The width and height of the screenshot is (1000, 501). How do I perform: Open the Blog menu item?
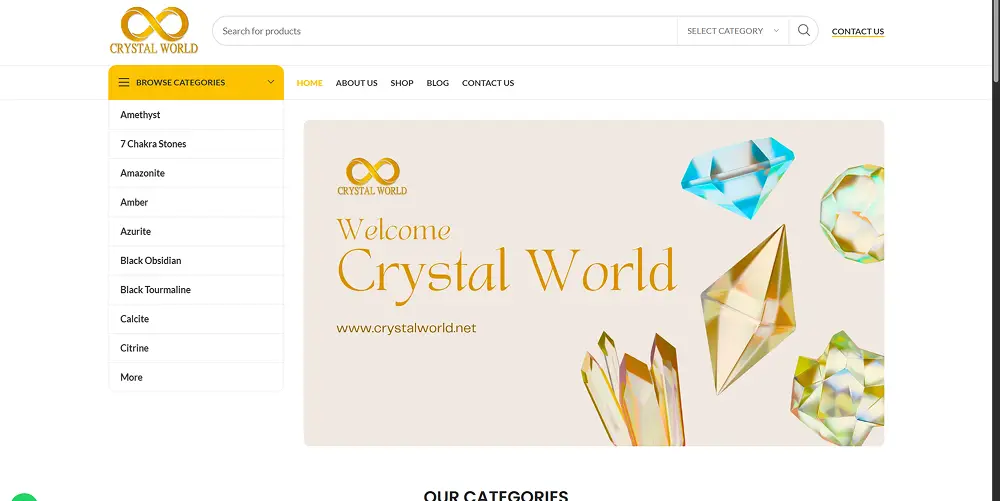click(438, 83)
